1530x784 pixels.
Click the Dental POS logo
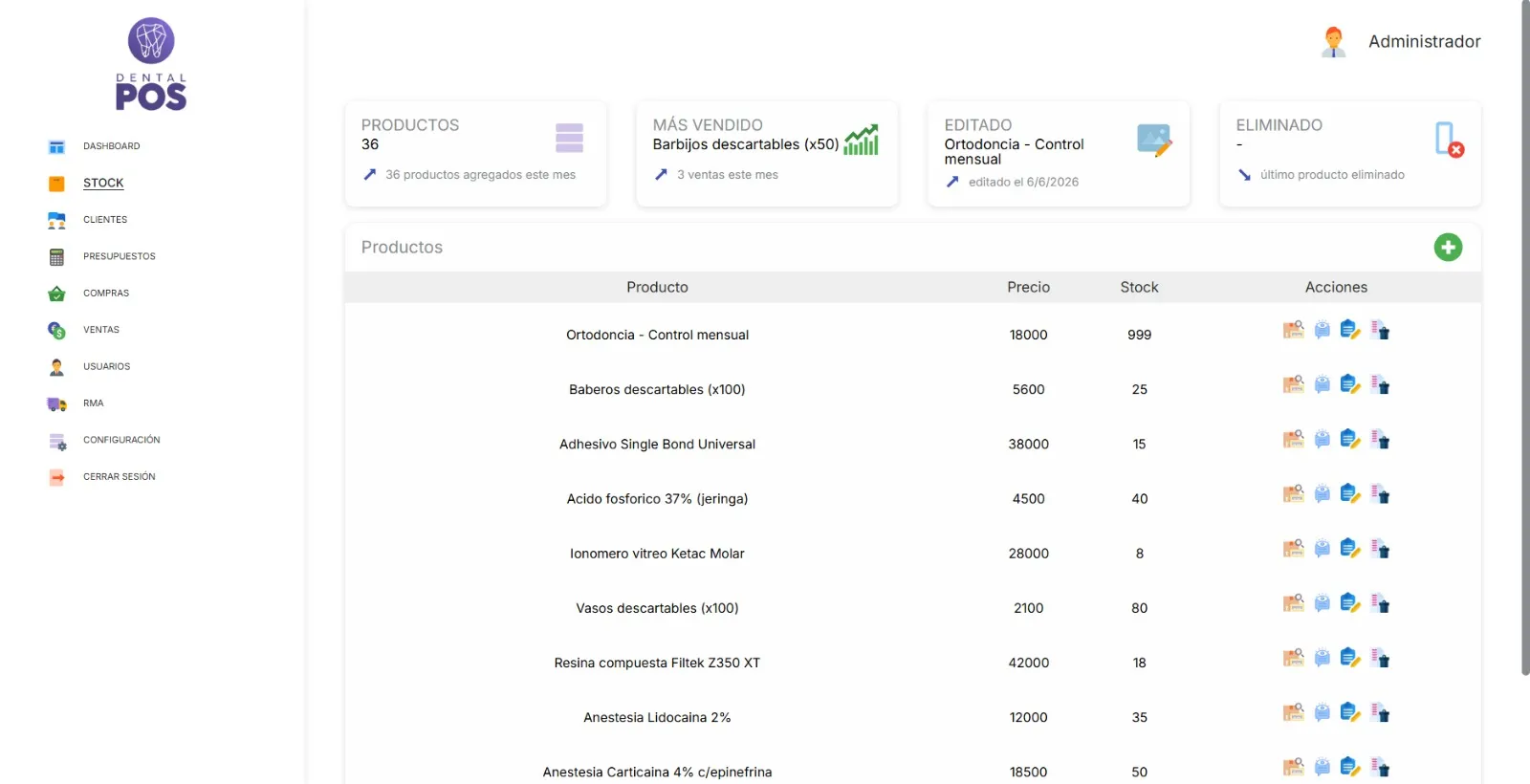point(151,64)
